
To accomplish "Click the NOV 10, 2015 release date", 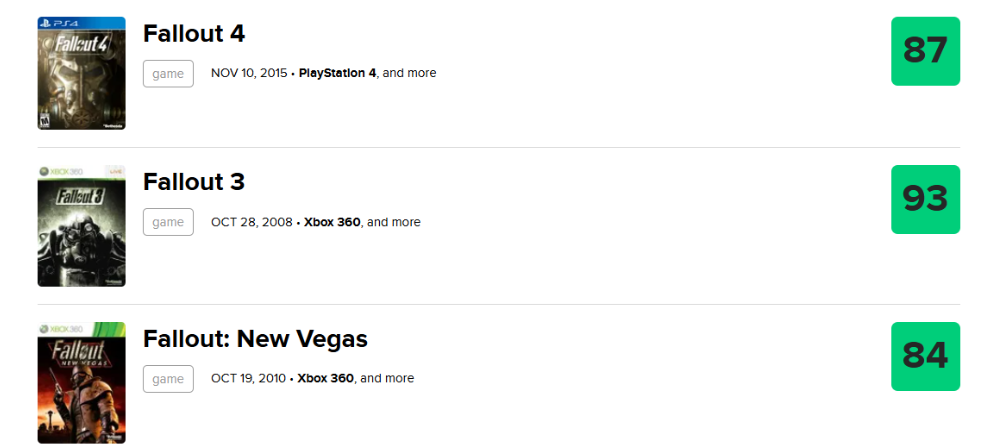I will [248, 73].
